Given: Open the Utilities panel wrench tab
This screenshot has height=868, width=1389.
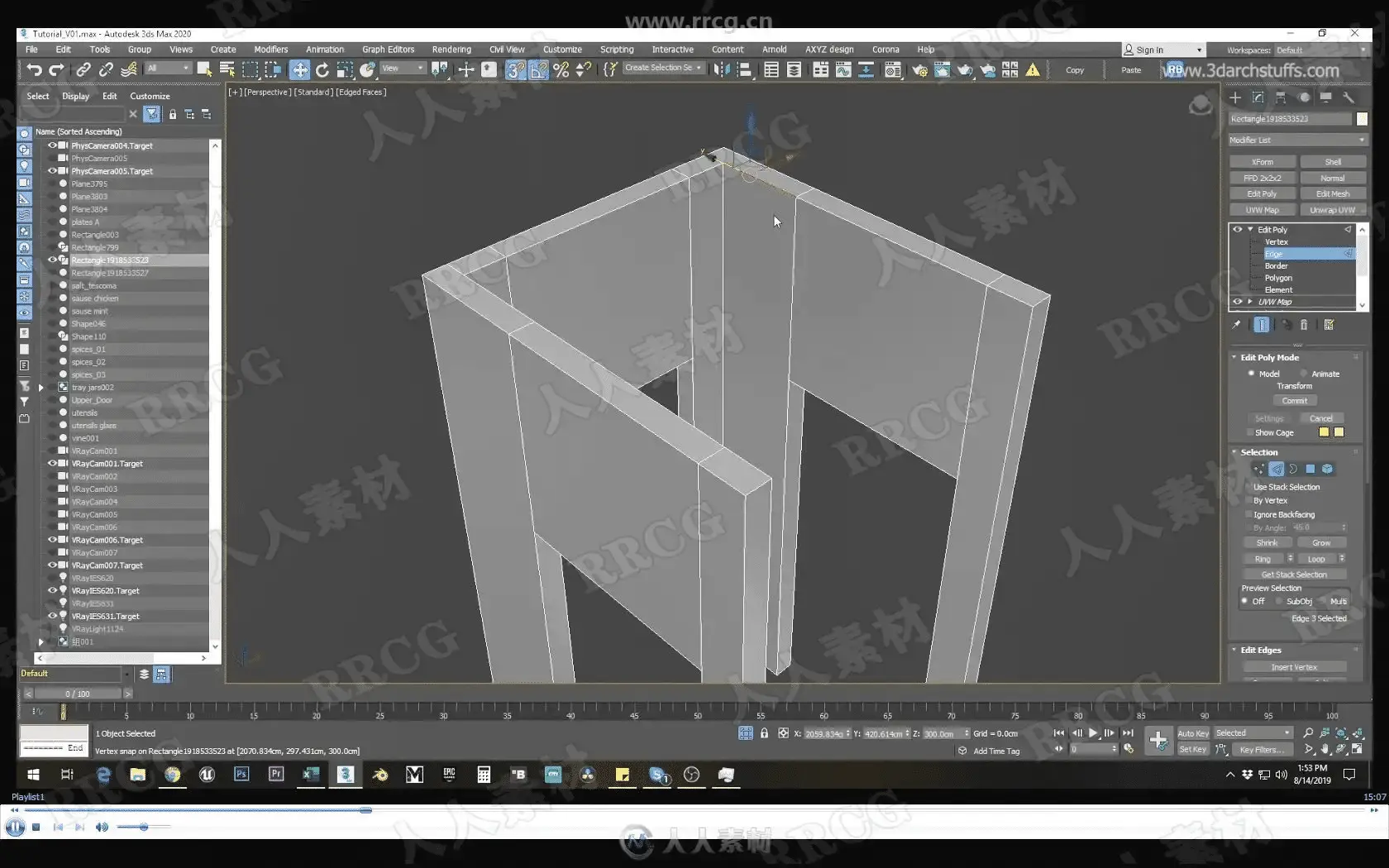Looking at the screenshot, I should pyautogui.click(x=1348, y=98).
